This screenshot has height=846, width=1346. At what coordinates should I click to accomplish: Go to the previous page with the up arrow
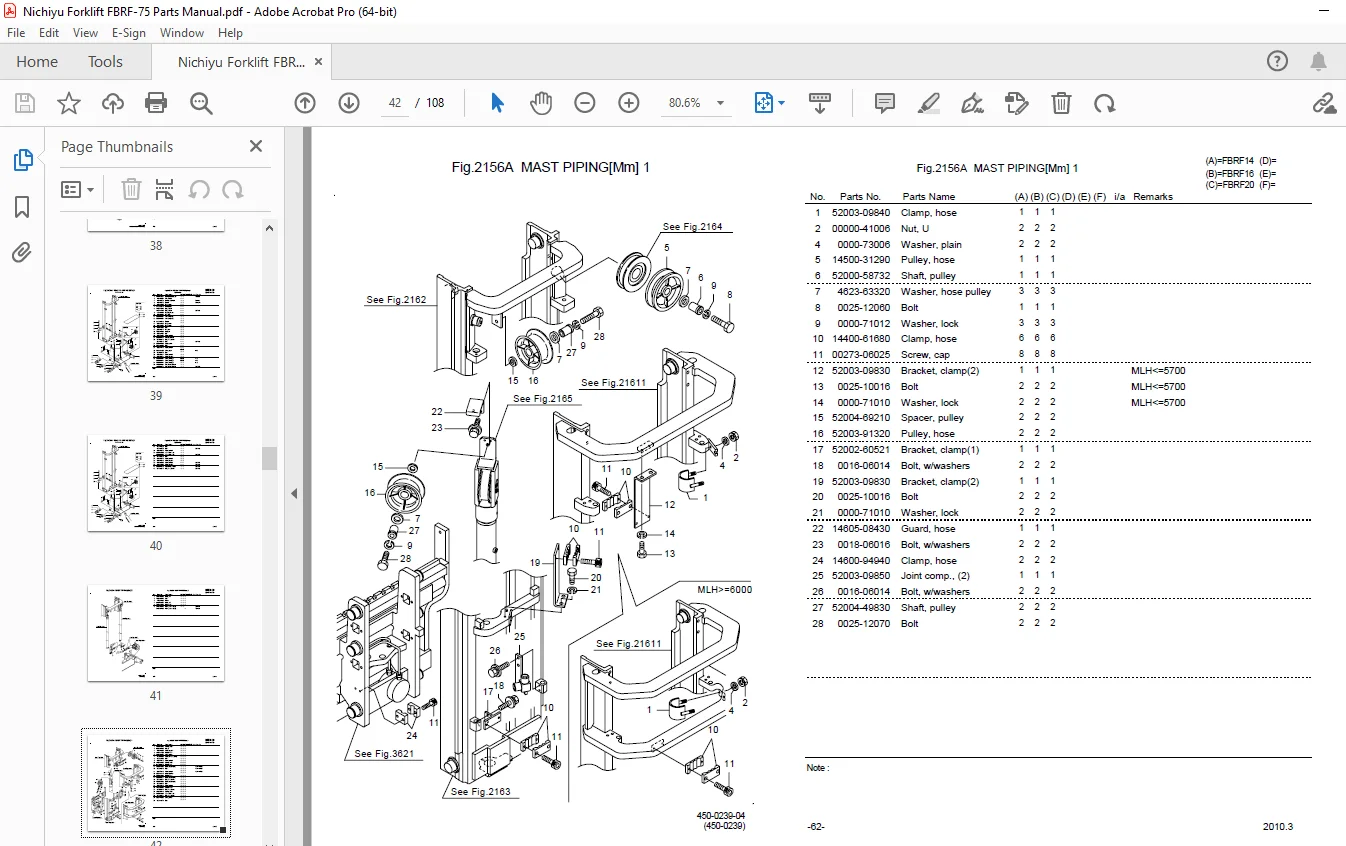(x=305, y=103)
